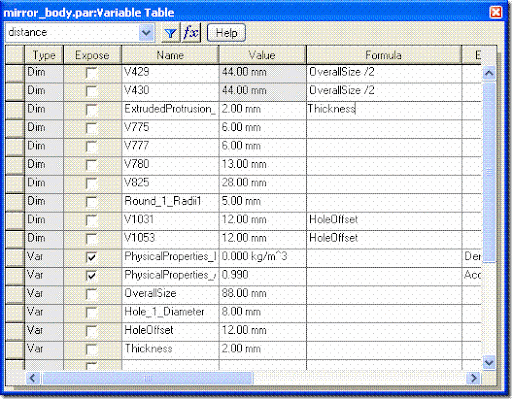Image resolution: width=512 pixels, height=399 pixels.
Task: Select the V429 name cell
Action: point(170,72)
